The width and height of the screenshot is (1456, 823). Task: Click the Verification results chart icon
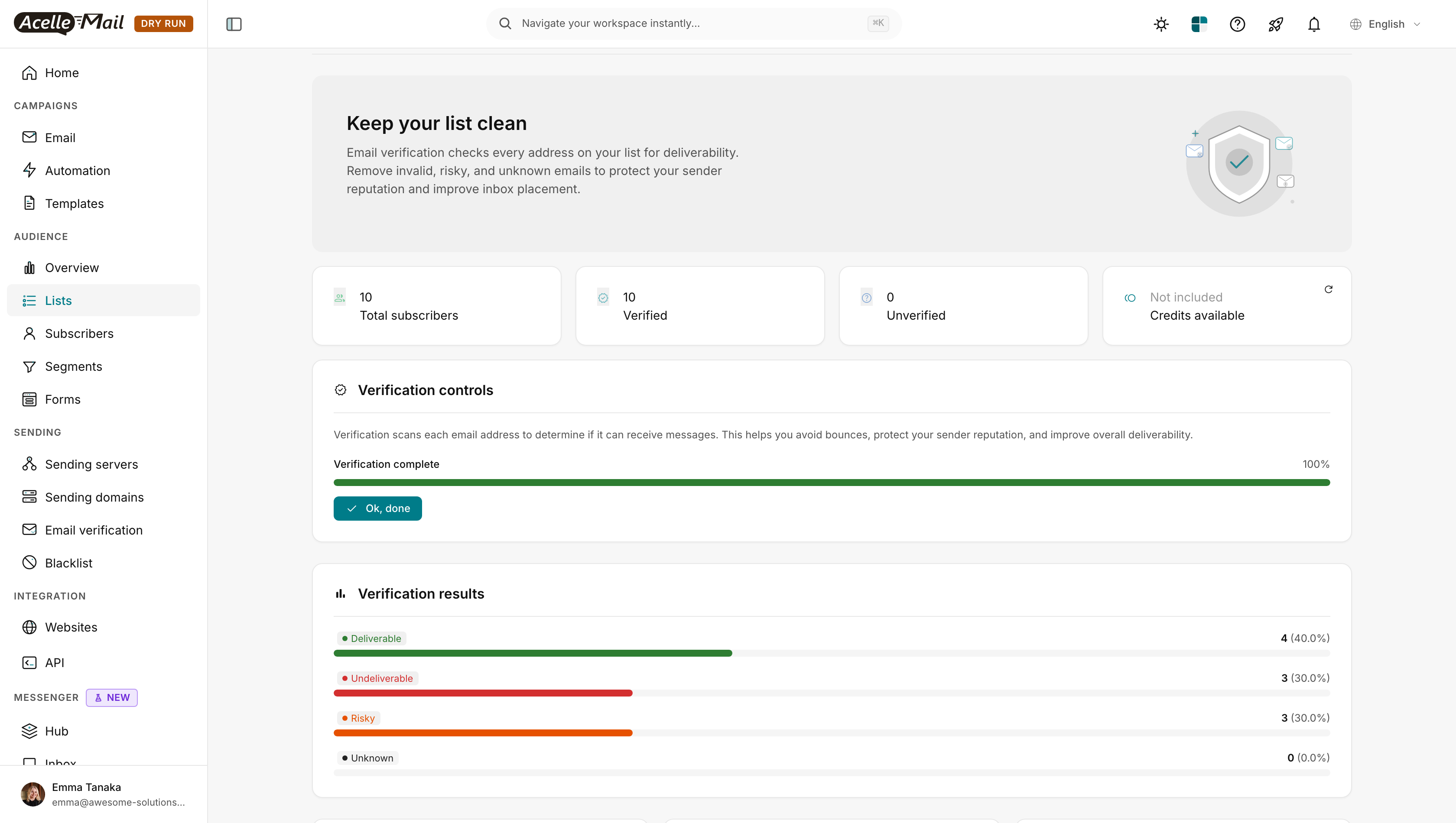click(x=341, y=593)
